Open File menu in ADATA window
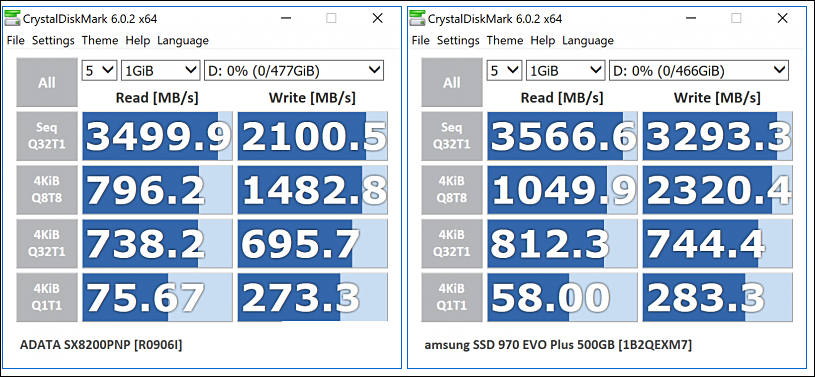Viewport: 815px width, 377px height. tap(16, 41)
